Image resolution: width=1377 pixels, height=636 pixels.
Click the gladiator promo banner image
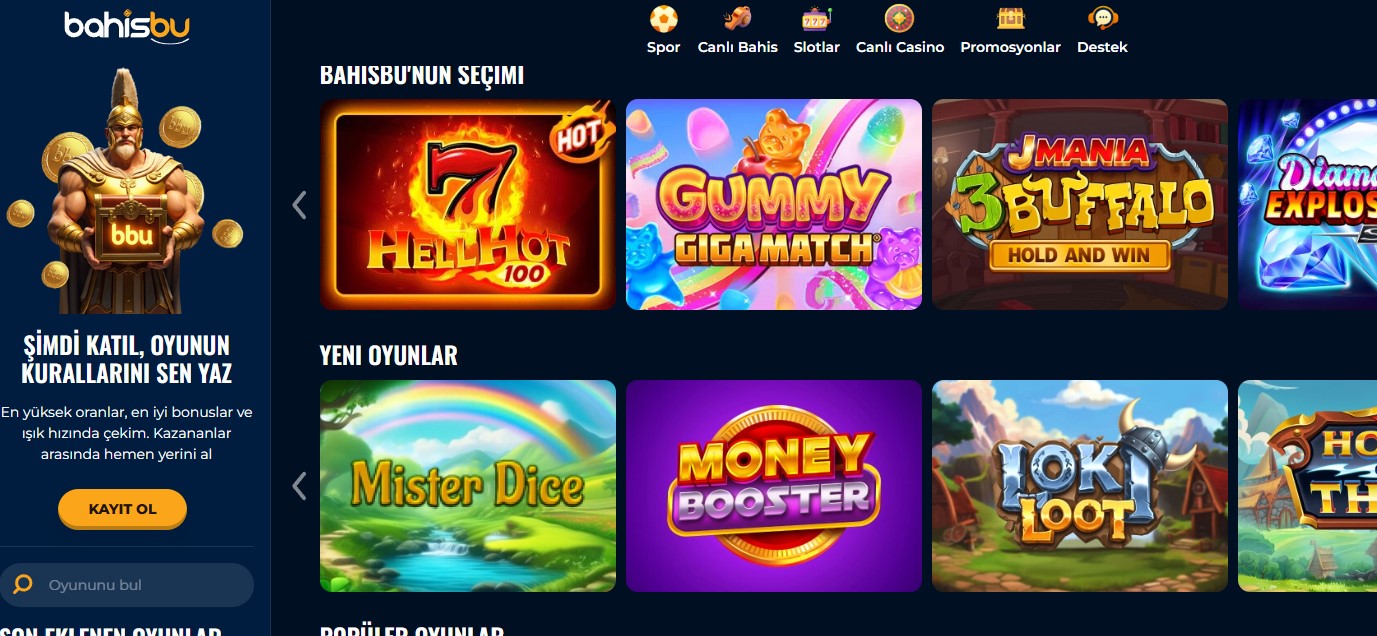[x=124, y=191]
